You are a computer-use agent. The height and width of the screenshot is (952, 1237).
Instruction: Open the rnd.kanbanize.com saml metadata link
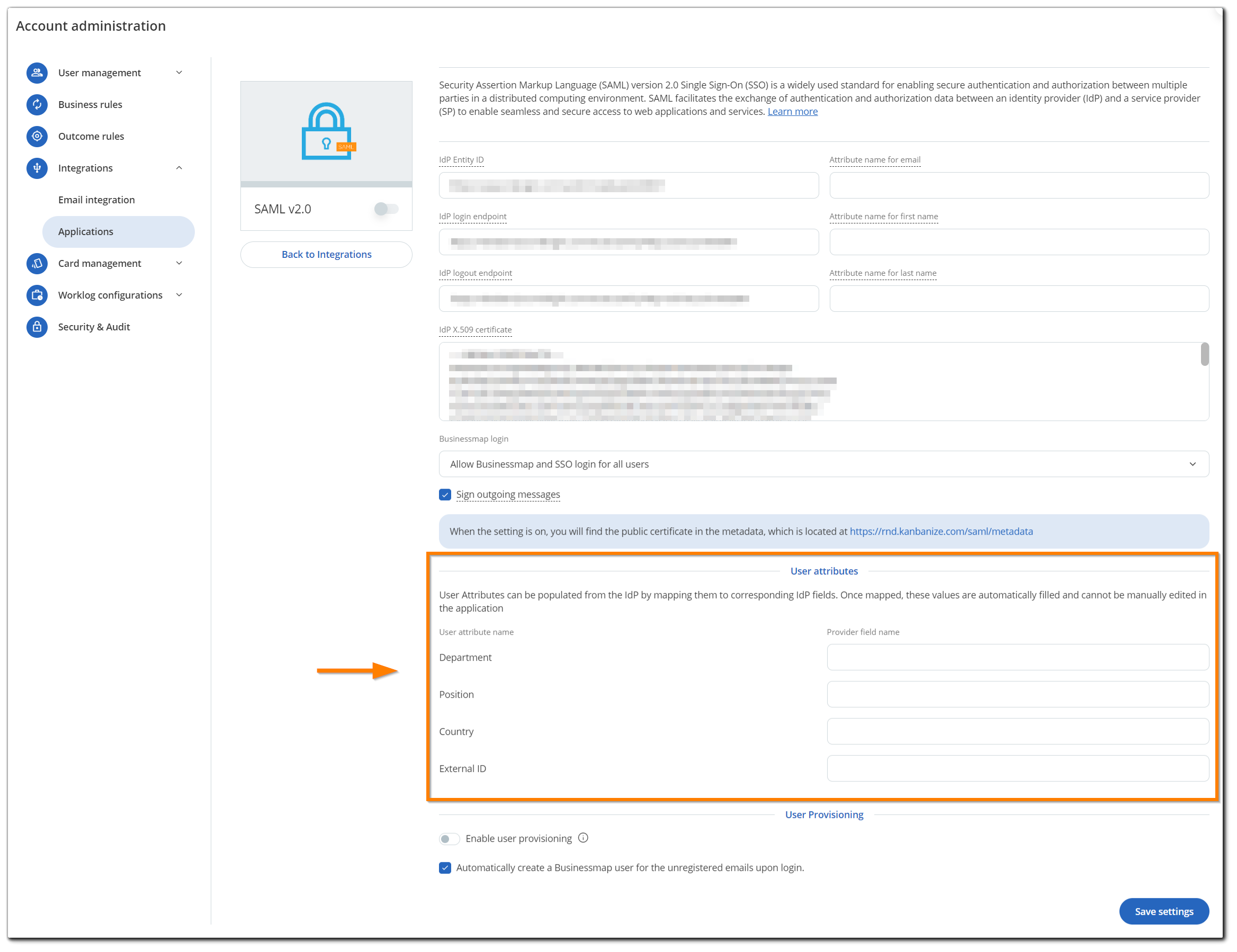(x=941, y=531)
